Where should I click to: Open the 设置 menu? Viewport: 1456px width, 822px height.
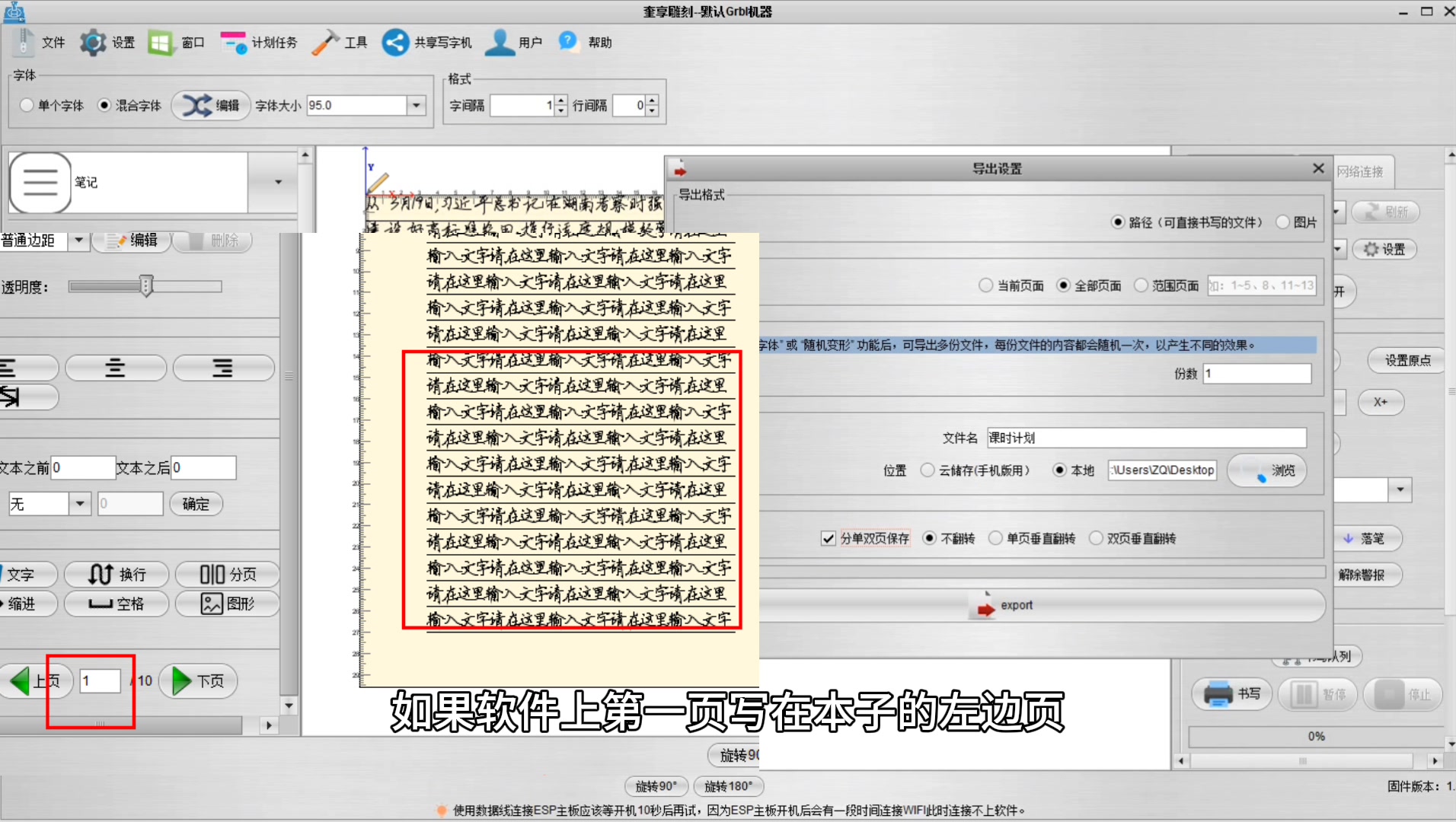(107, 43)
